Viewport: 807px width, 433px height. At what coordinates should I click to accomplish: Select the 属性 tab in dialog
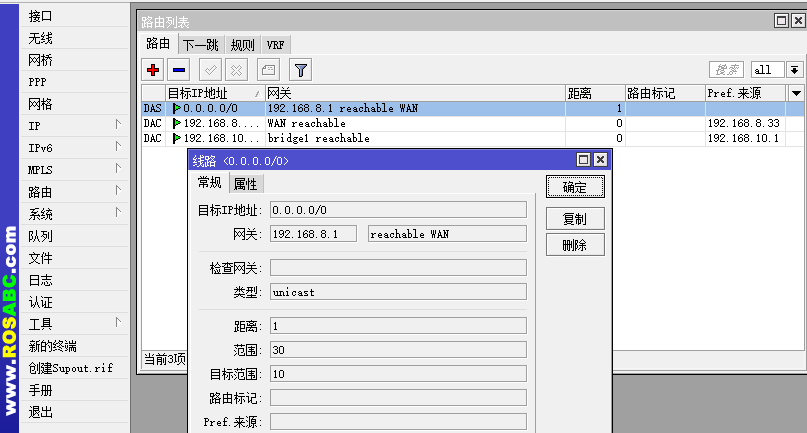pos(245,184)
